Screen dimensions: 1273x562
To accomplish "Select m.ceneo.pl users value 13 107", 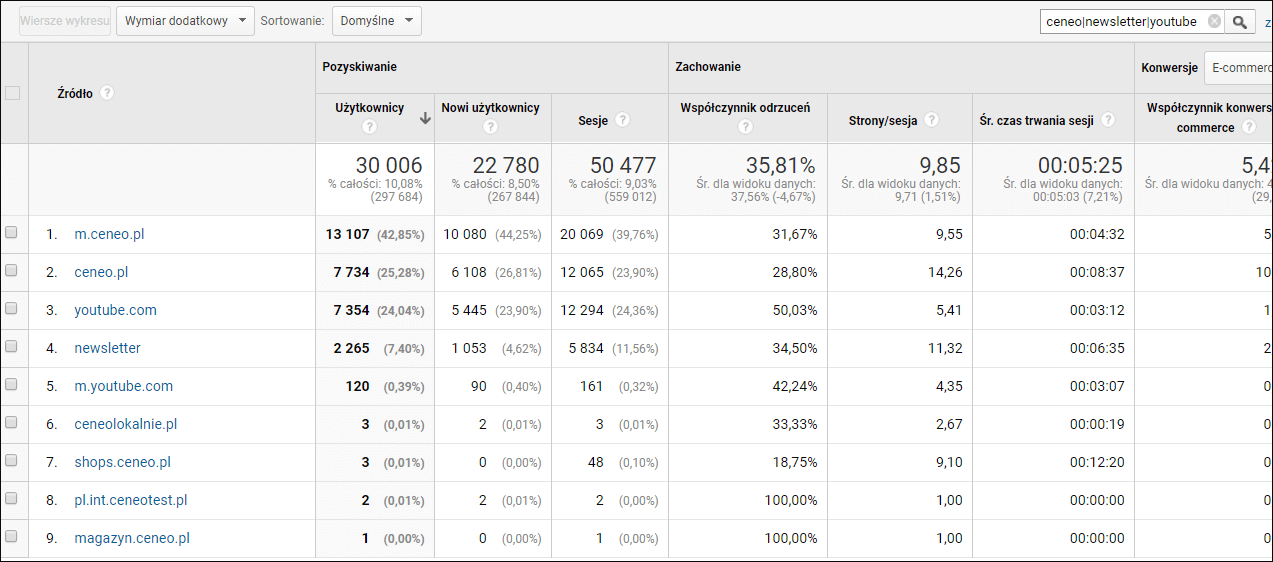I will [347, 234].
